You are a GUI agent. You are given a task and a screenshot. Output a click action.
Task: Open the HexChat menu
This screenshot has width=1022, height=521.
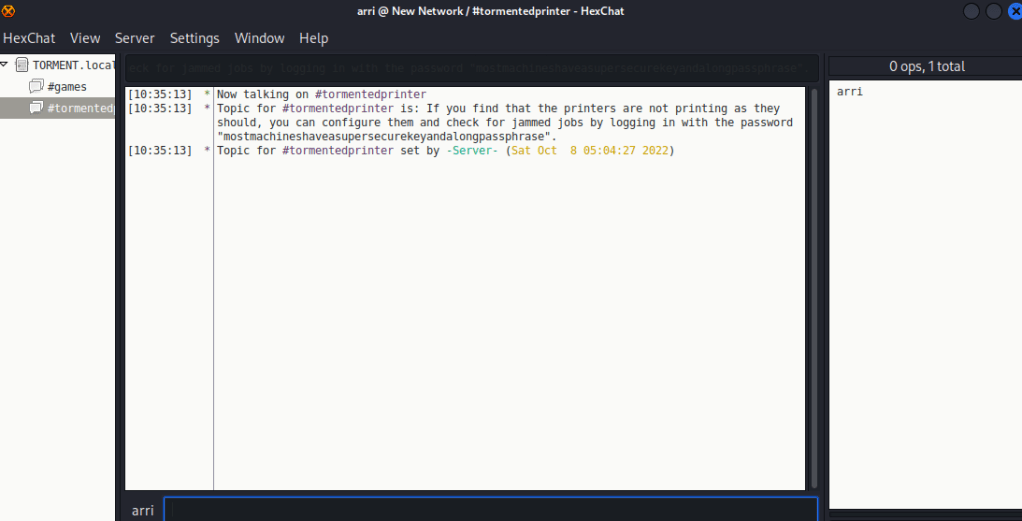[x=27, y=38]
